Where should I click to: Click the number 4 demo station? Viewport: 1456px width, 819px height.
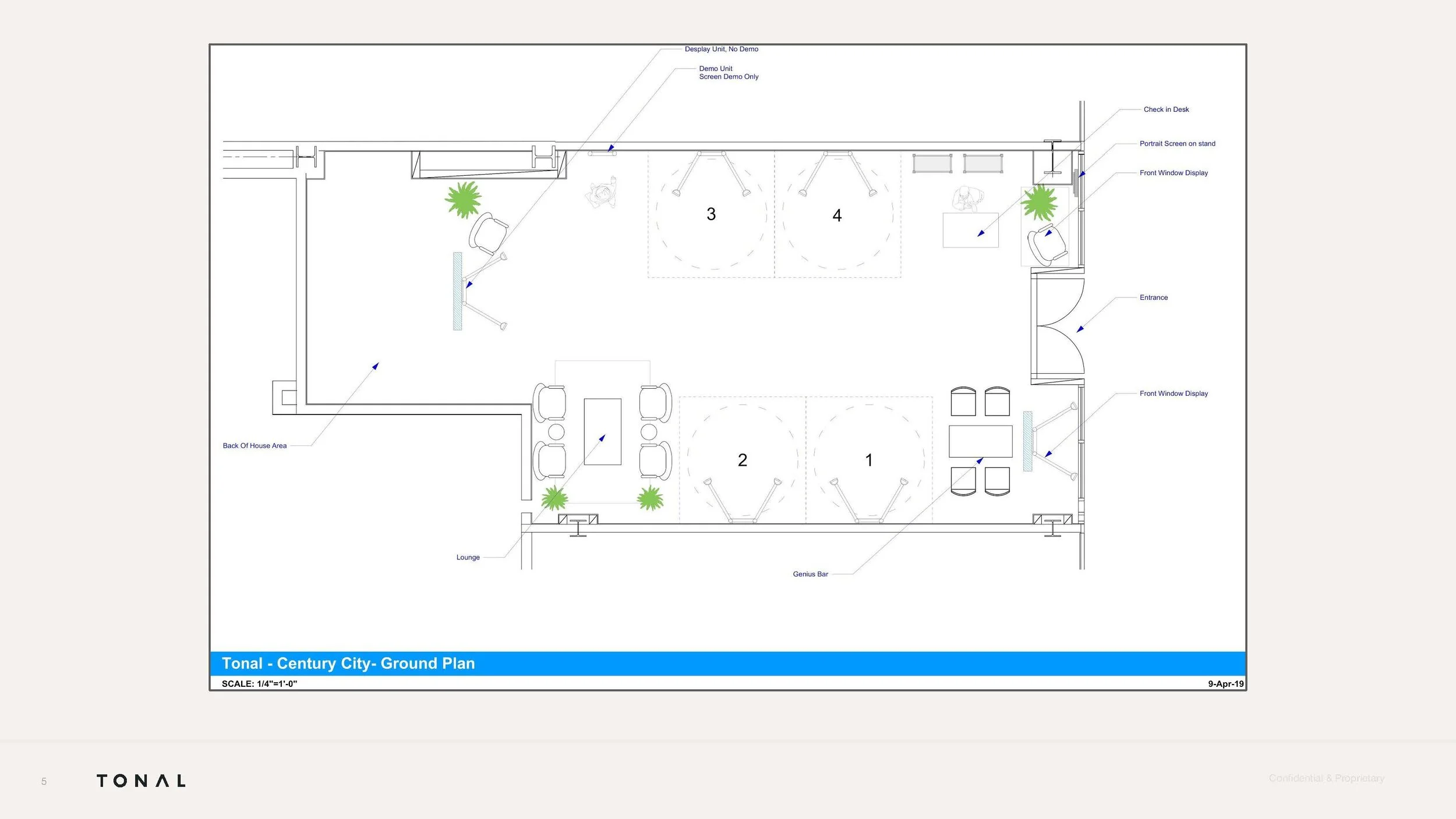pos(837,215)
